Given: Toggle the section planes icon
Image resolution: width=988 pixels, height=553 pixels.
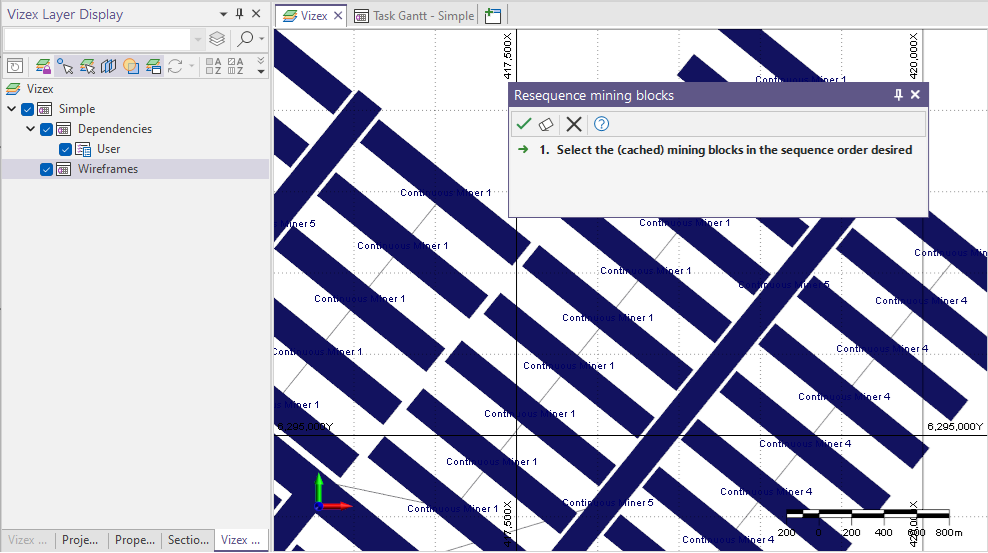Looking at the screenshot, I should [x=108, y=66].
